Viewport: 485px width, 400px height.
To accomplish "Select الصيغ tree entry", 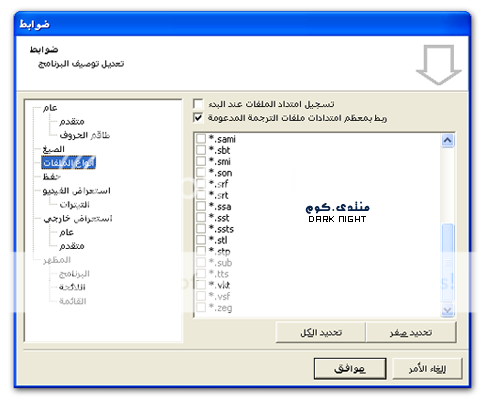I will 53,149.
